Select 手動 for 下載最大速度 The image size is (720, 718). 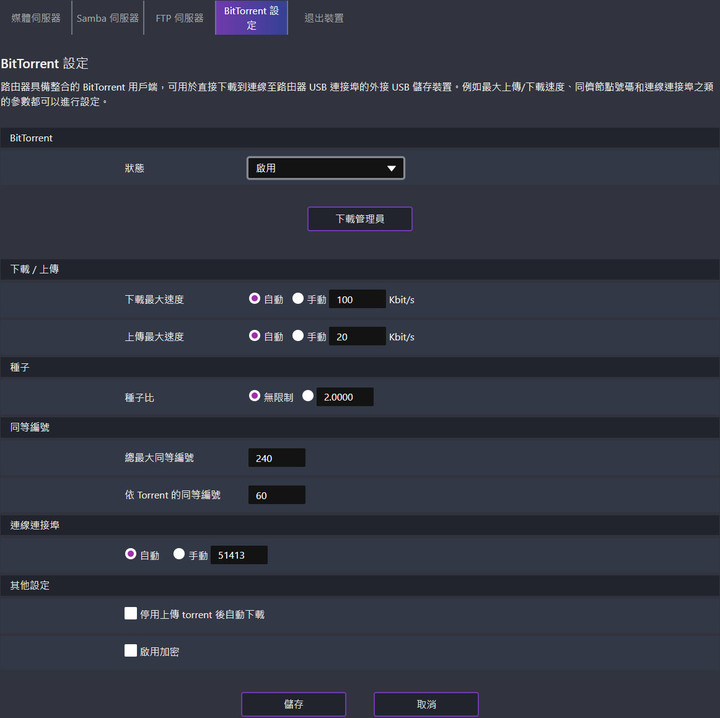pos(298,298)
